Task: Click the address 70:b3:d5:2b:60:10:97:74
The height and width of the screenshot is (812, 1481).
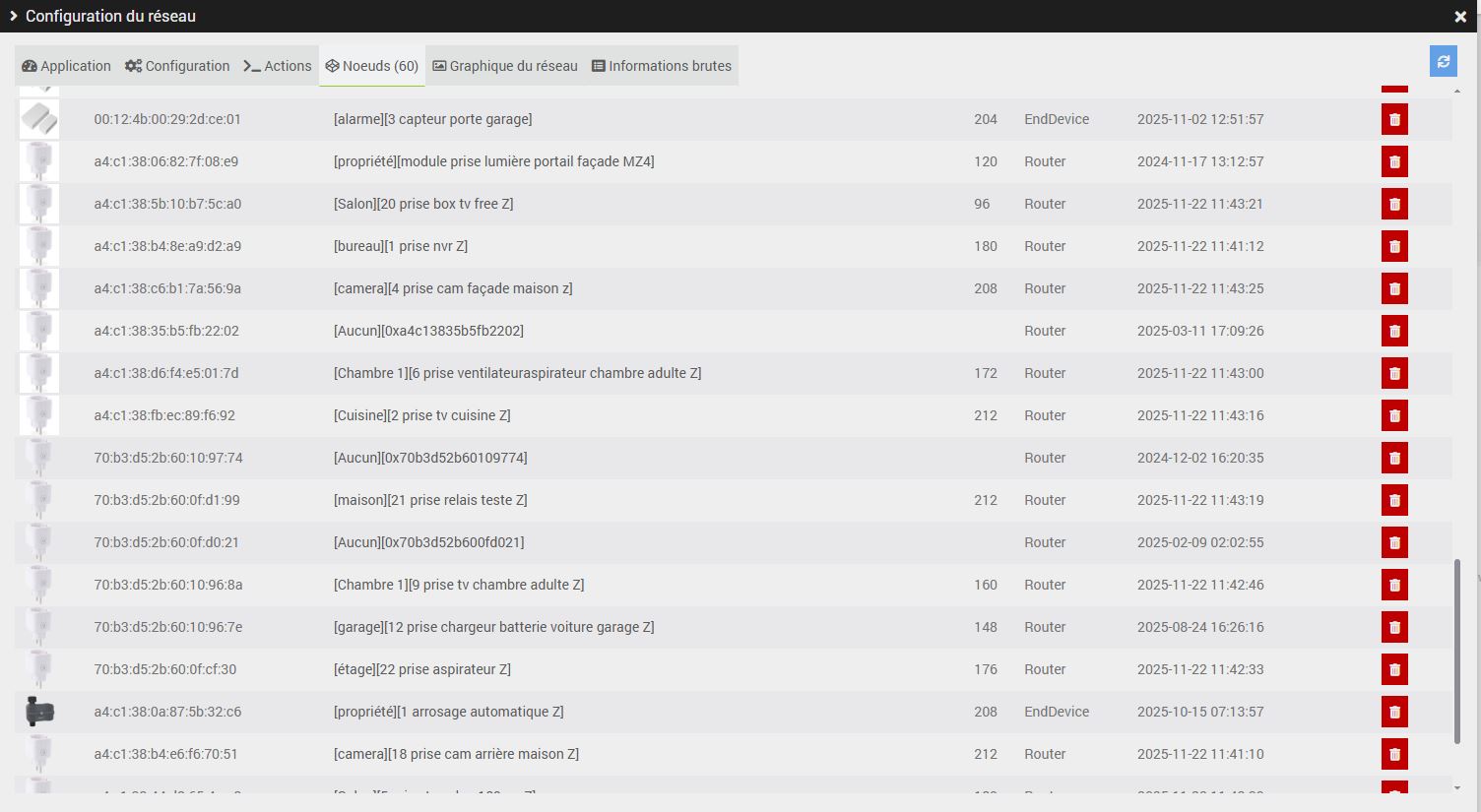Action: tap(168, 458)
